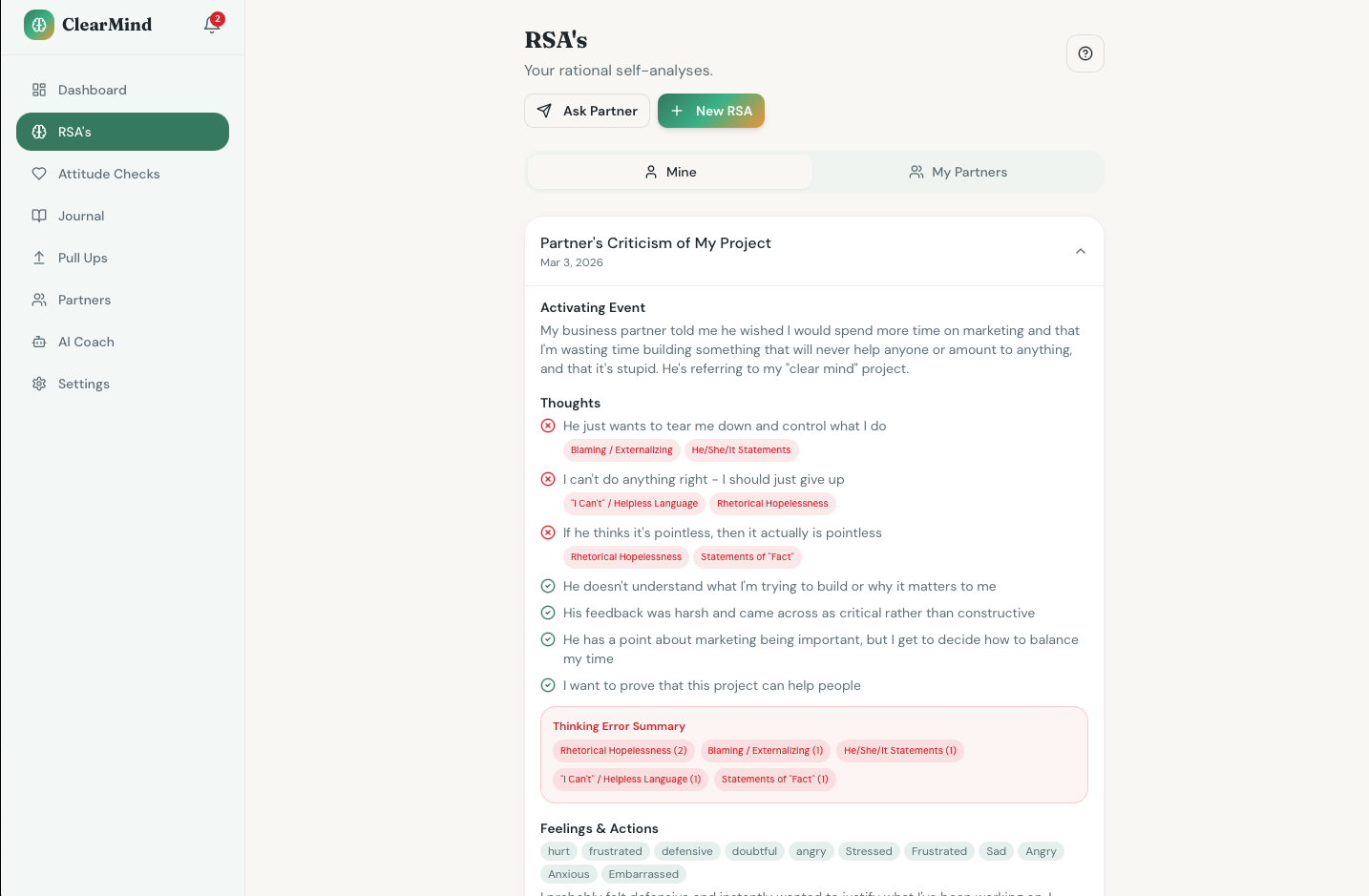Click the Blaming / Externalizing tag under first thought

[621, 450]
